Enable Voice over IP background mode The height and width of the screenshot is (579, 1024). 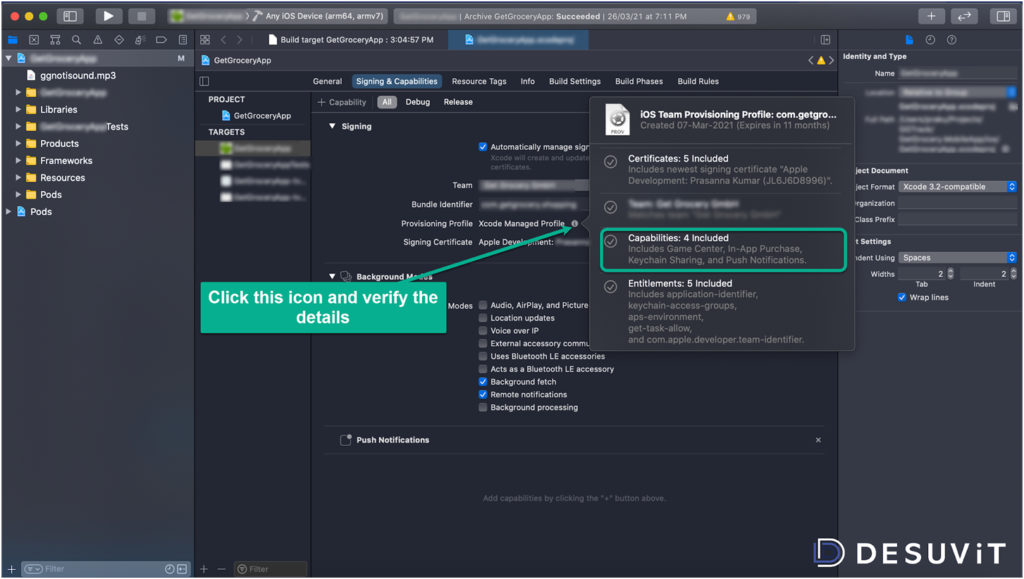click(483, 330)
